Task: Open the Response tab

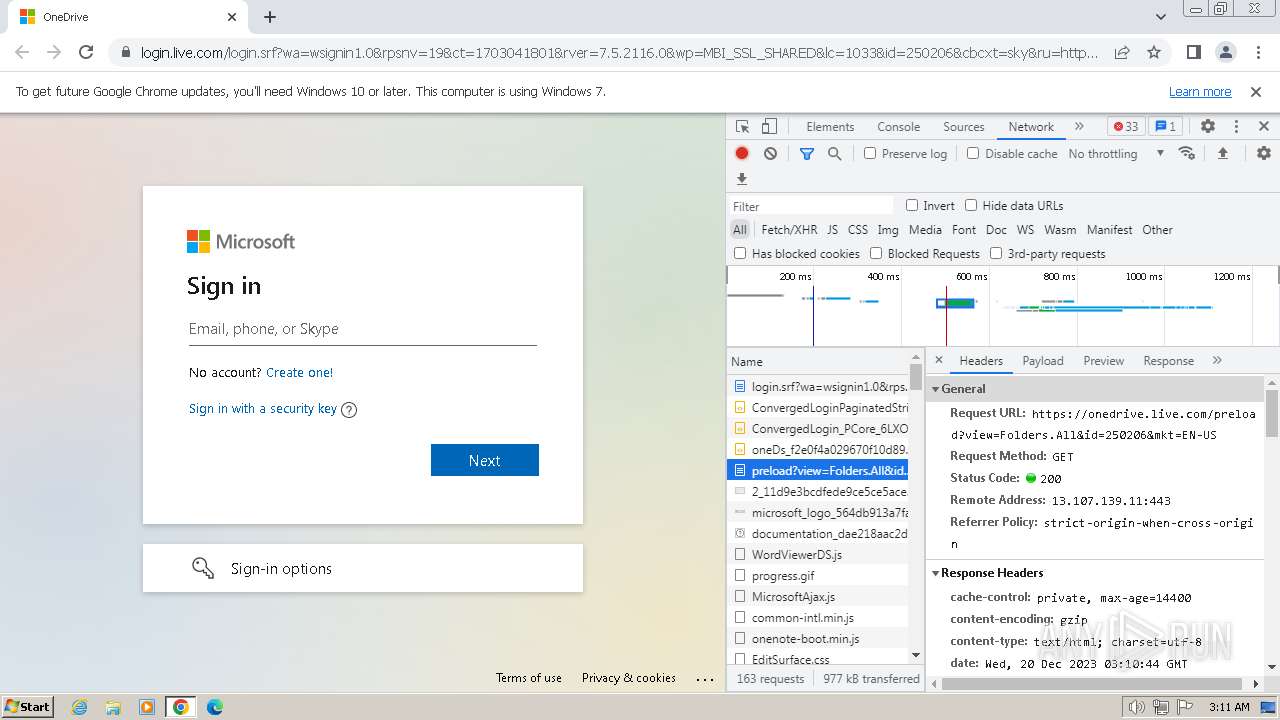Action: [x=1169, y=360]
